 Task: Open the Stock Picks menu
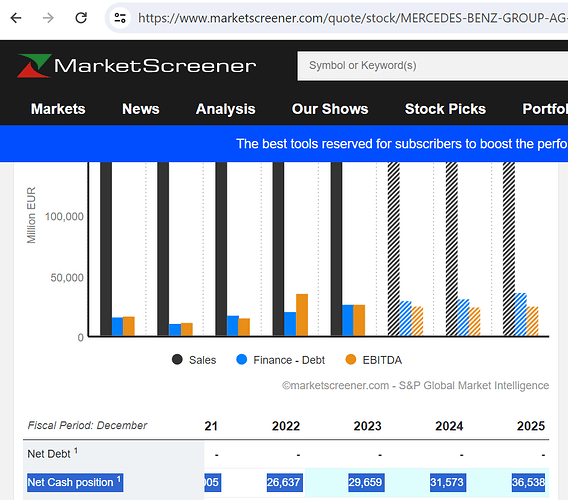click(x=445, y=109)
